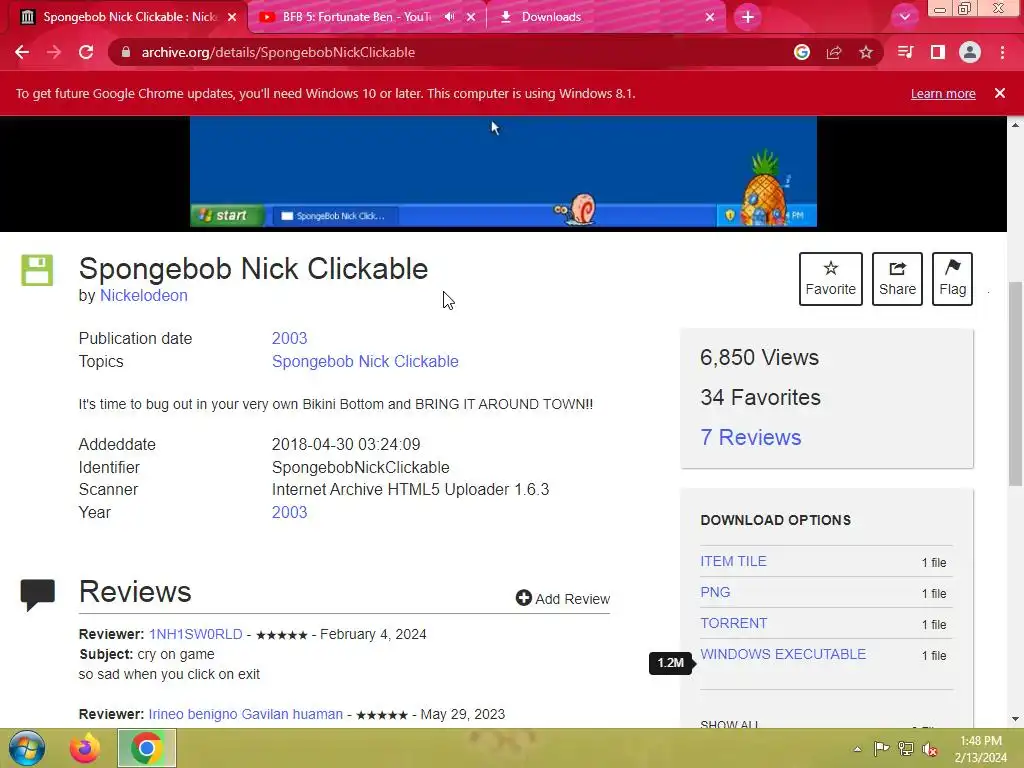
Task: Click the emulator screenshot preview
Action: pyautogui.click(x=503, y=172)
